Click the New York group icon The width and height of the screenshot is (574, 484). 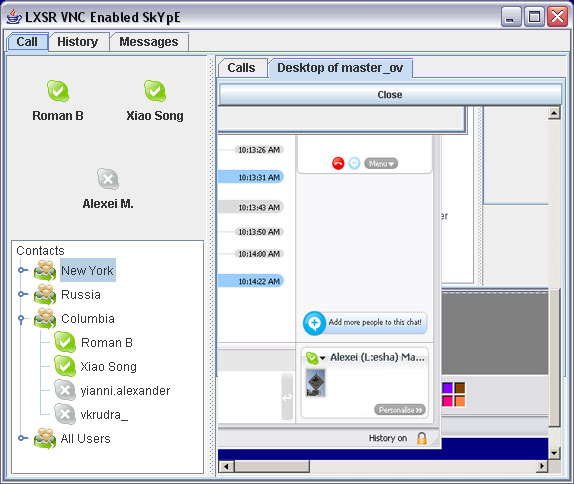[x=45, y=271]
